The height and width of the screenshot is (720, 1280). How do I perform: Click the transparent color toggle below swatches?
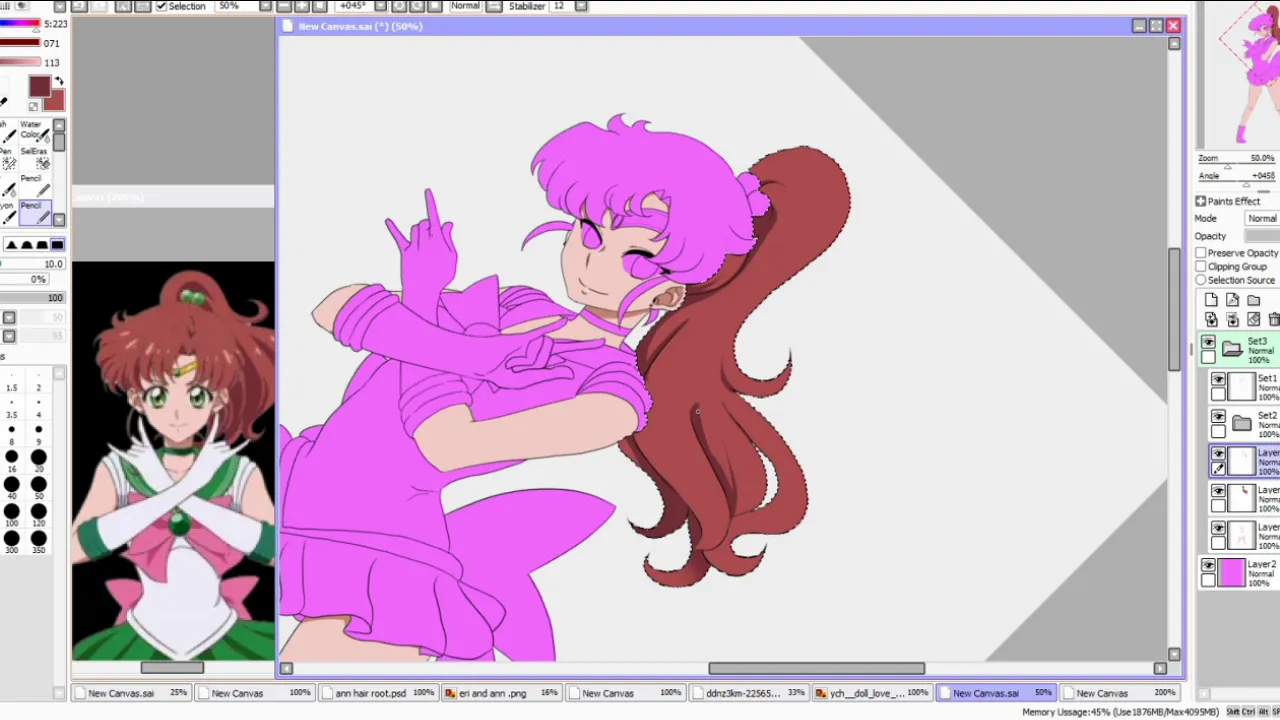33,106
